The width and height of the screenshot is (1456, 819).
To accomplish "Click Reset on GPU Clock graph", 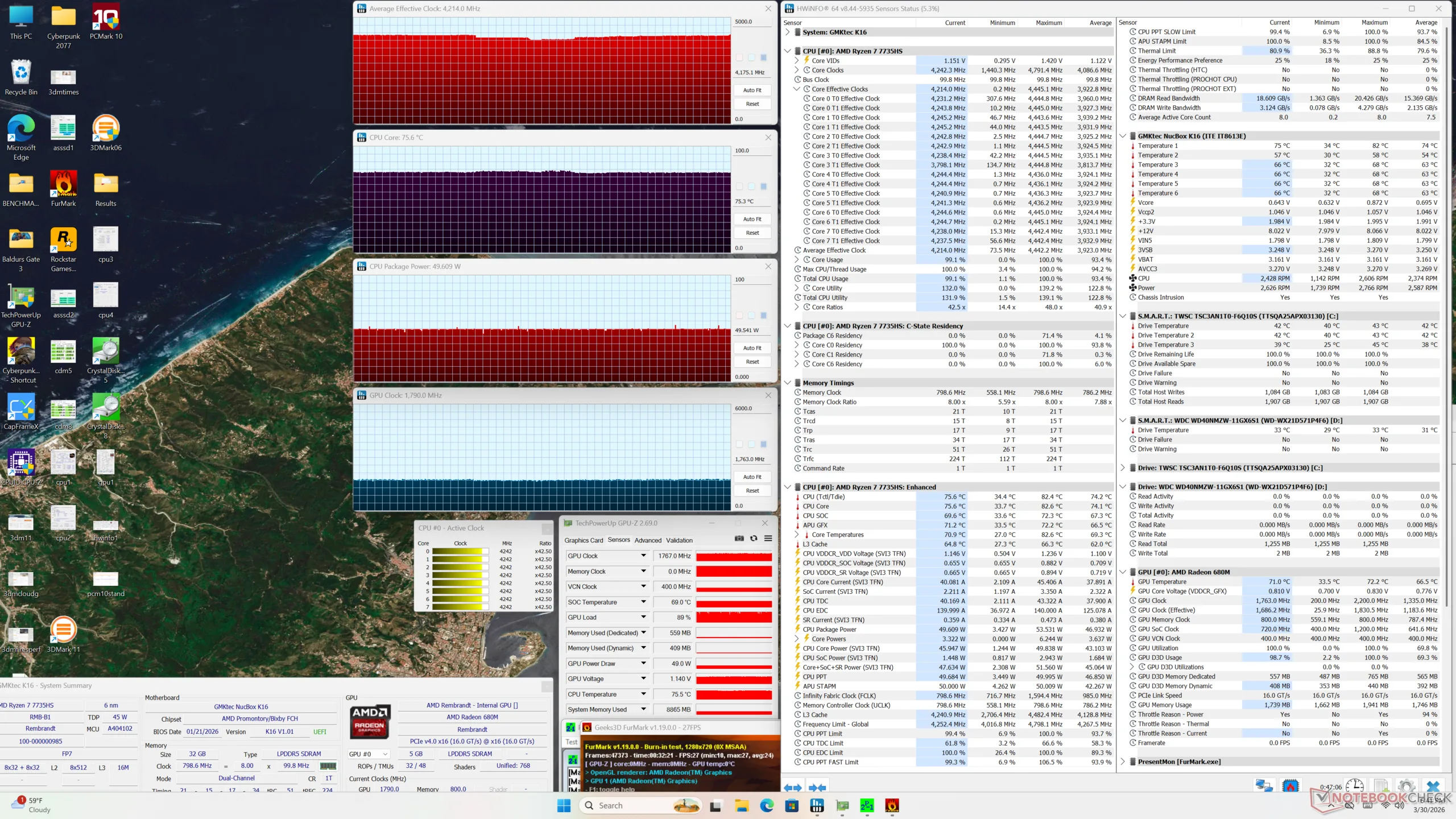I will pos(752,490).
